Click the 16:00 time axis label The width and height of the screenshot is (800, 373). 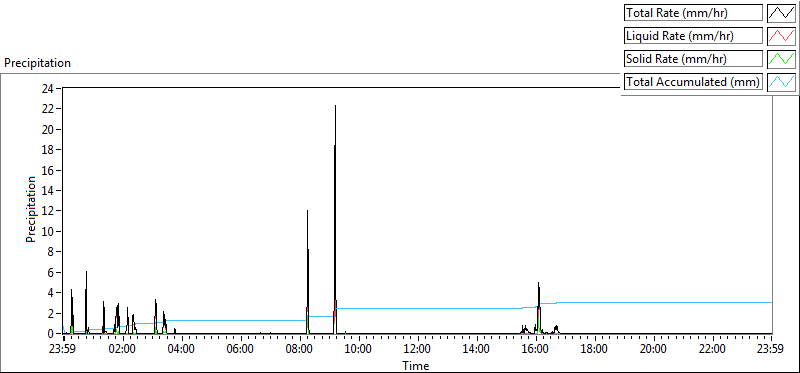click(x=536, y=349)
